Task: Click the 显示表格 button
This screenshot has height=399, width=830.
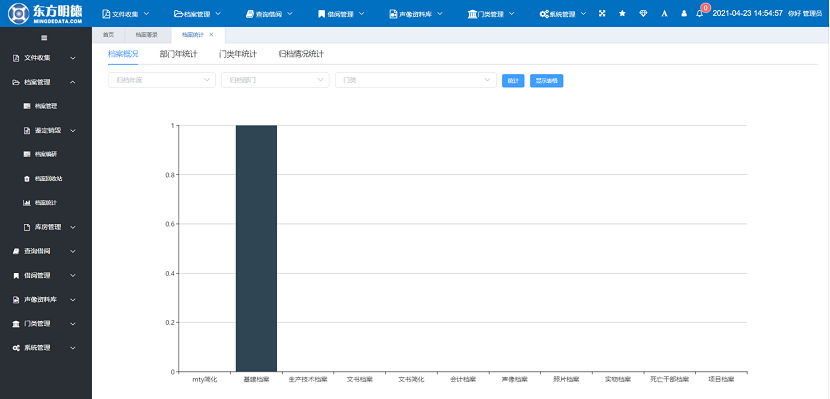Action: pyautogui.click(x=546, y=80)
